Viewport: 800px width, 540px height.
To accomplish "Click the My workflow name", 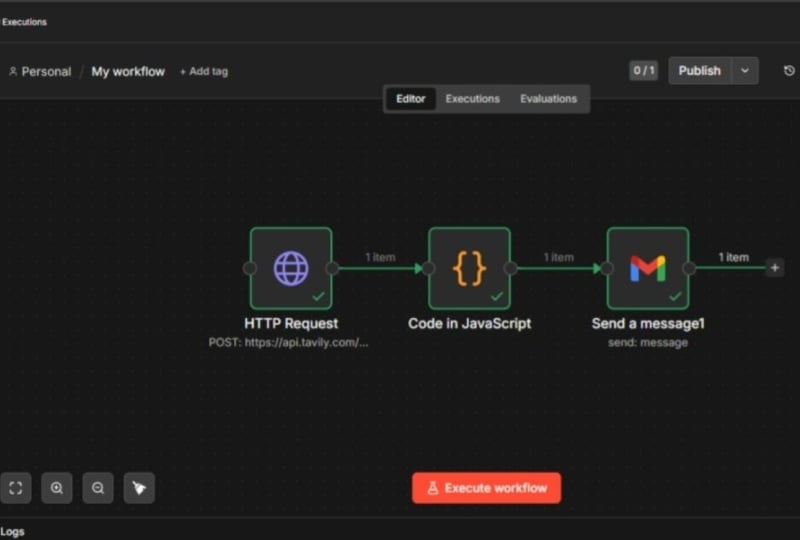I will tap(128, 71).
